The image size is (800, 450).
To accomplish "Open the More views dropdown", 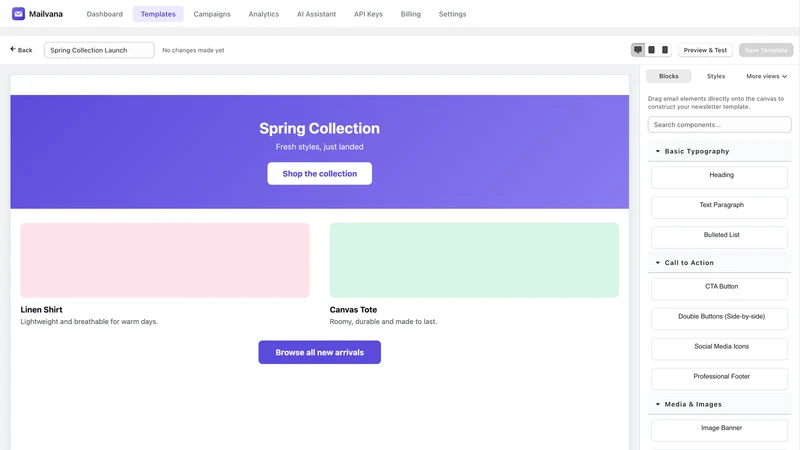I will click(766, 76).
